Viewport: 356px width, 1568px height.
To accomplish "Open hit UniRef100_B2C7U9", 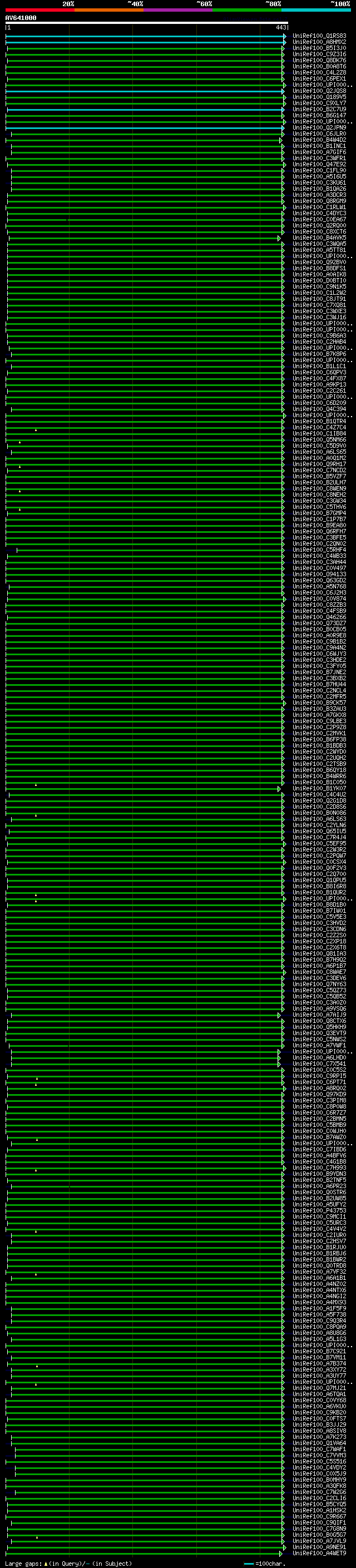I will click(x=319, y=110).
